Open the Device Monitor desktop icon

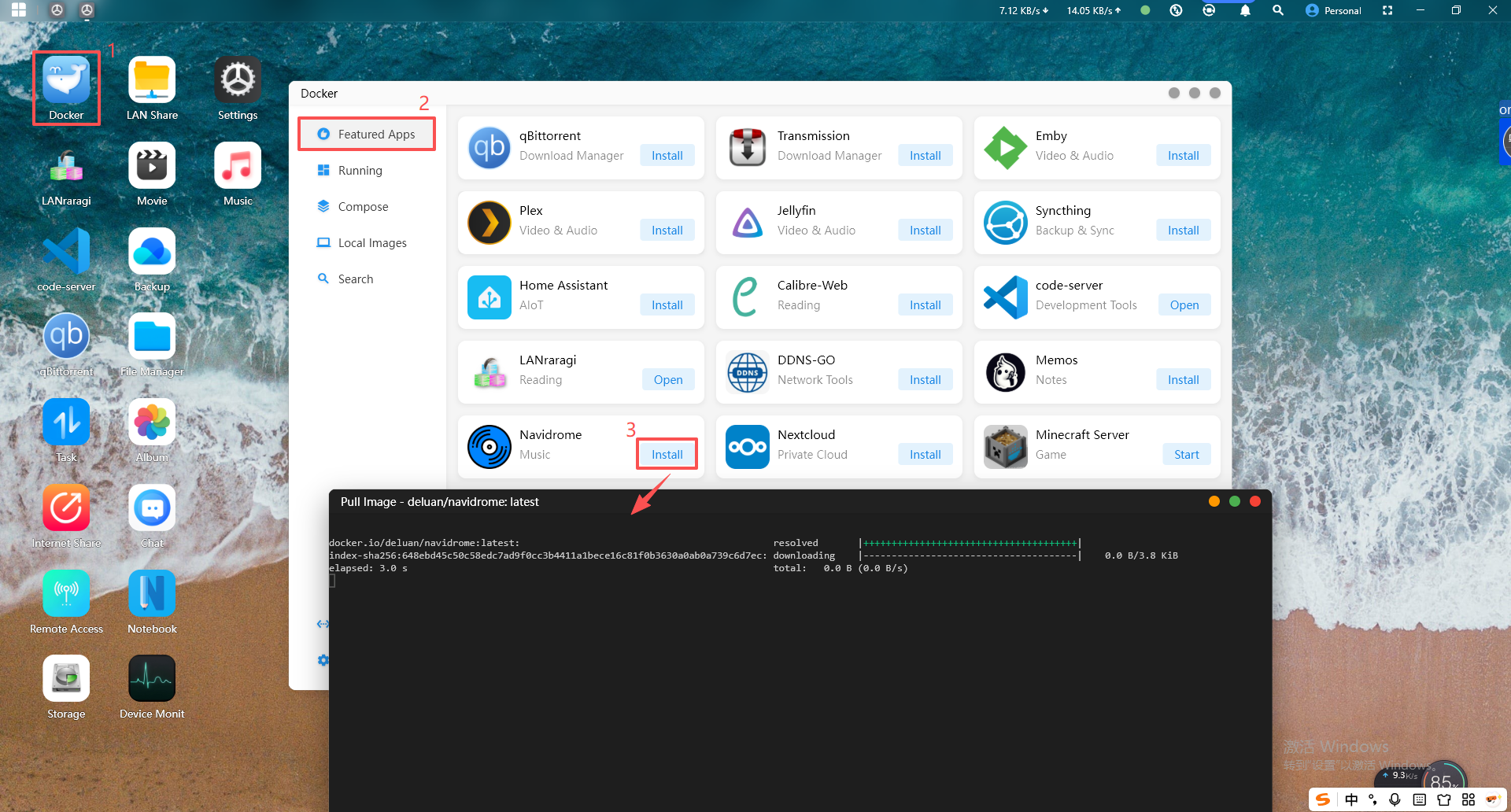click(152, 679)
